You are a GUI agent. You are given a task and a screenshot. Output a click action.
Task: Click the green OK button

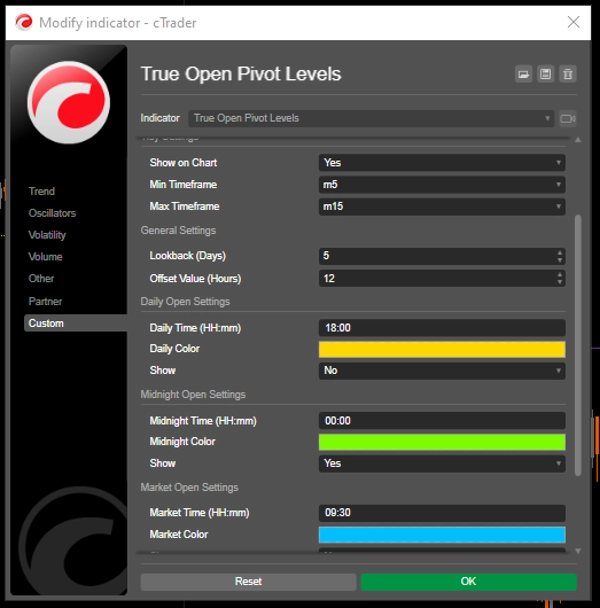coord(469,581)
